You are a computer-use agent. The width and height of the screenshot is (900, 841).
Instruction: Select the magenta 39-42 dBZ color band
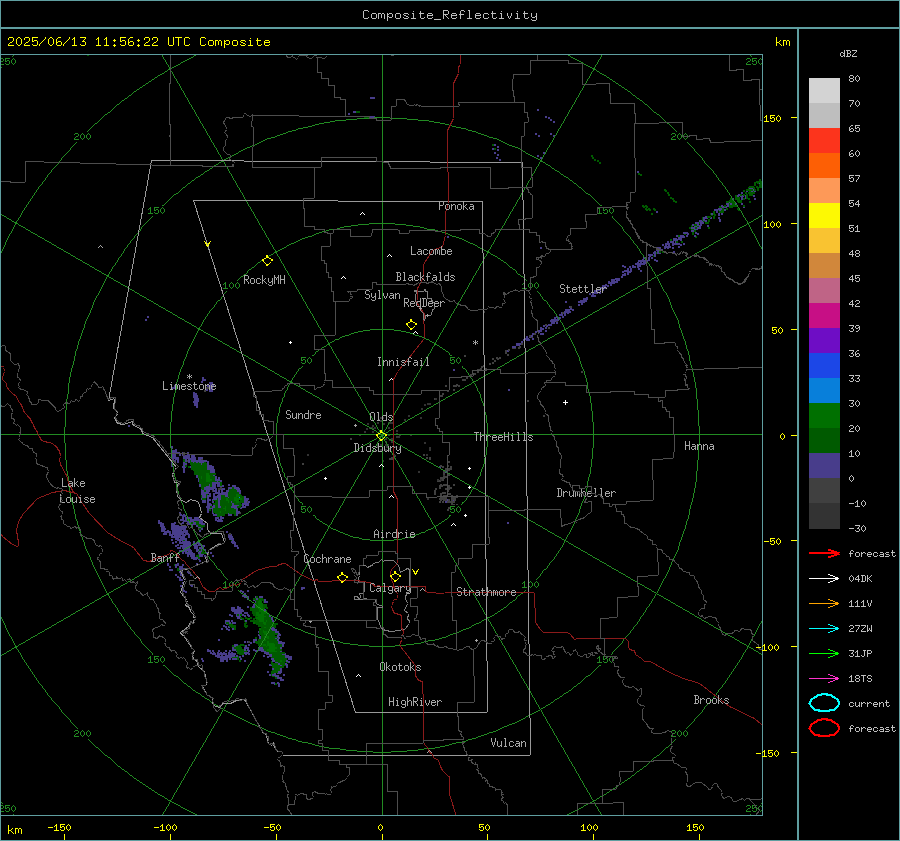(x=824, y=316)
